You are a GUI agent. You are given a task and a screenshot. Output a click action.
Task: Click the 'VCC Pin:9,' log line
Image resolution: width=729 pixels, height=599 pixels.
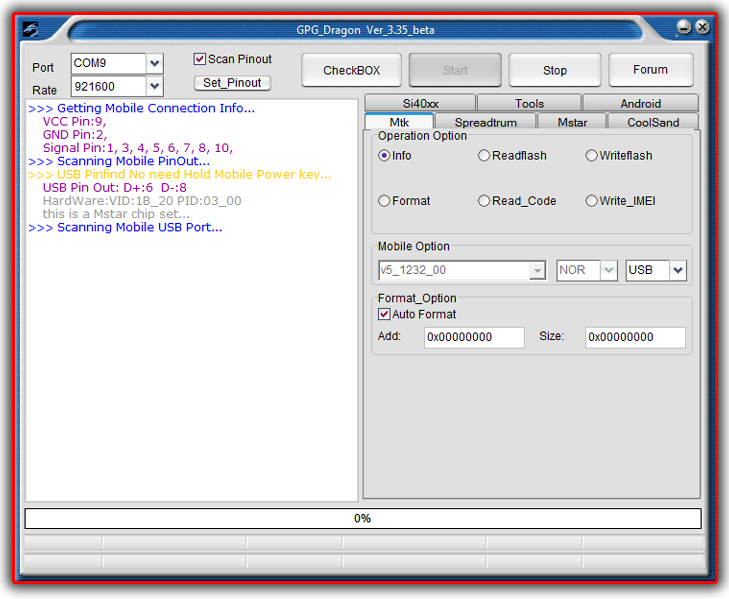point(74,121)
